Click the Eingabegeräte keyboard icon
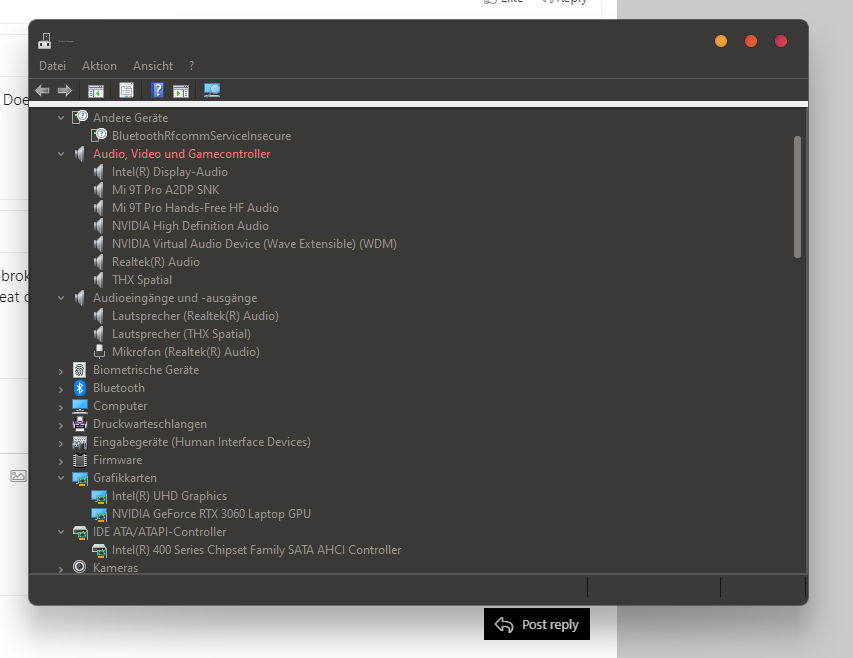The height and width of the screenshot is (658, 853). point(80,442)
